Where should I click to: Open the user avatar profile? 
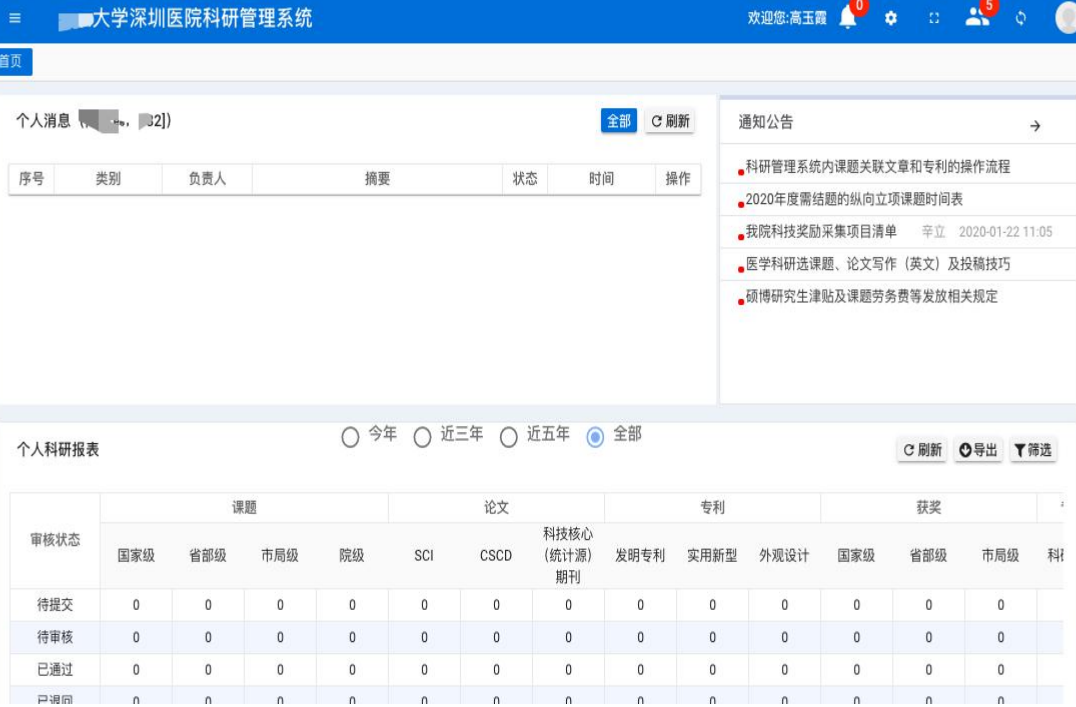(x=1066, y=19)
